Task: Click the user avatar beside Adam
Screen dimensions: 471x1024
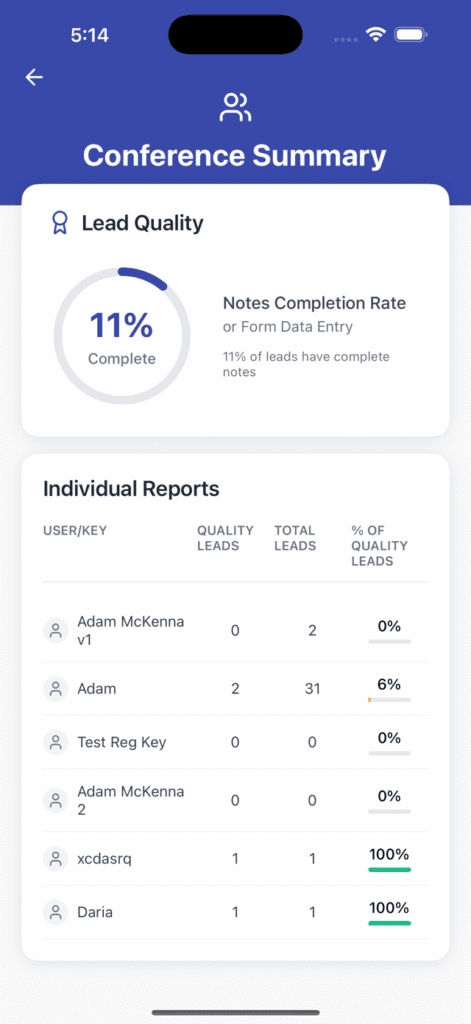Action: click(x=56, y=688)
